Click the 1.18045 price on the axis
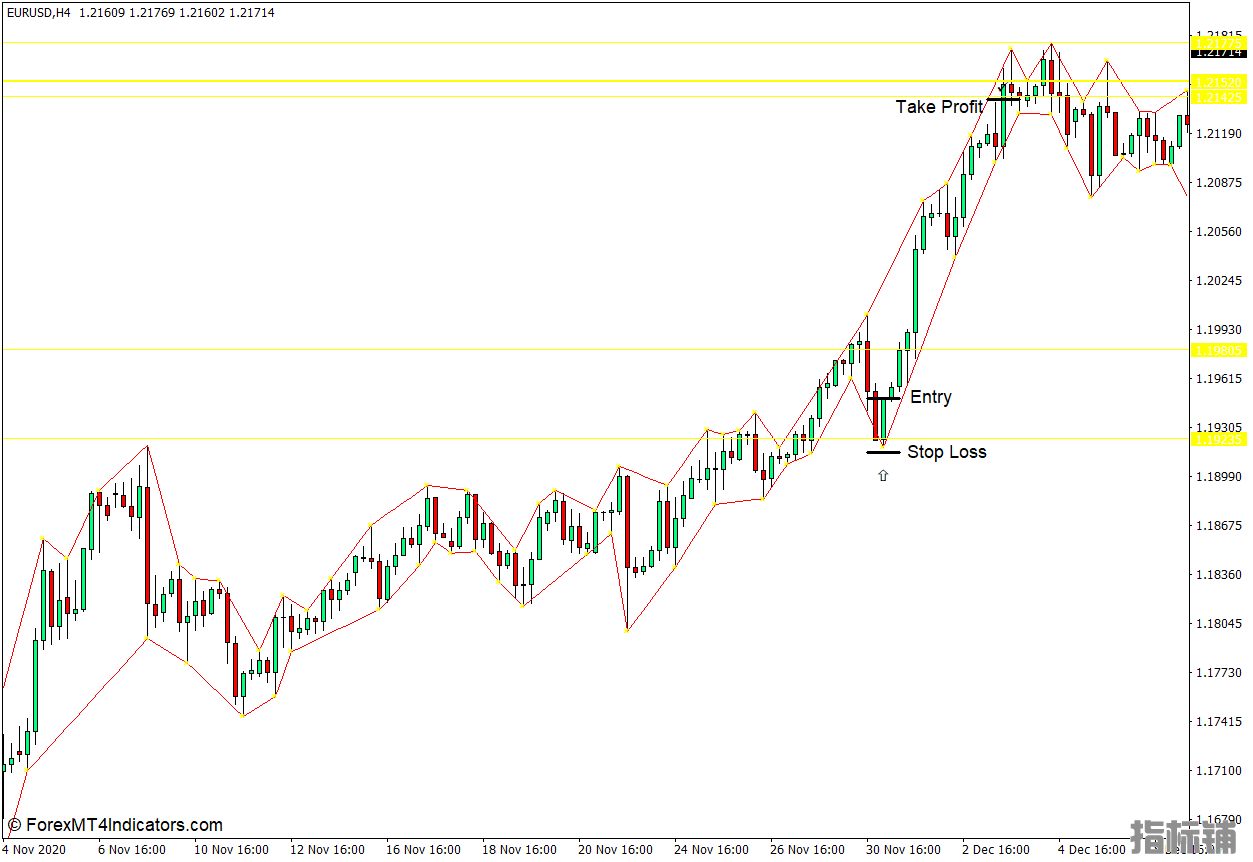 tap(1217, 624)
